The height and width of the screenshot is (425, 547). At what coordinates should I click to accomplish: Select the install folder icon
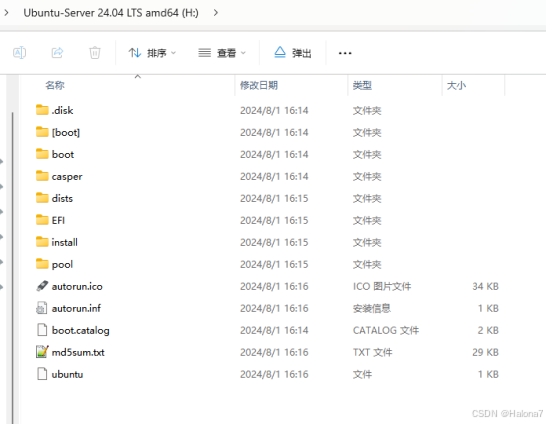tap(42, 242)
